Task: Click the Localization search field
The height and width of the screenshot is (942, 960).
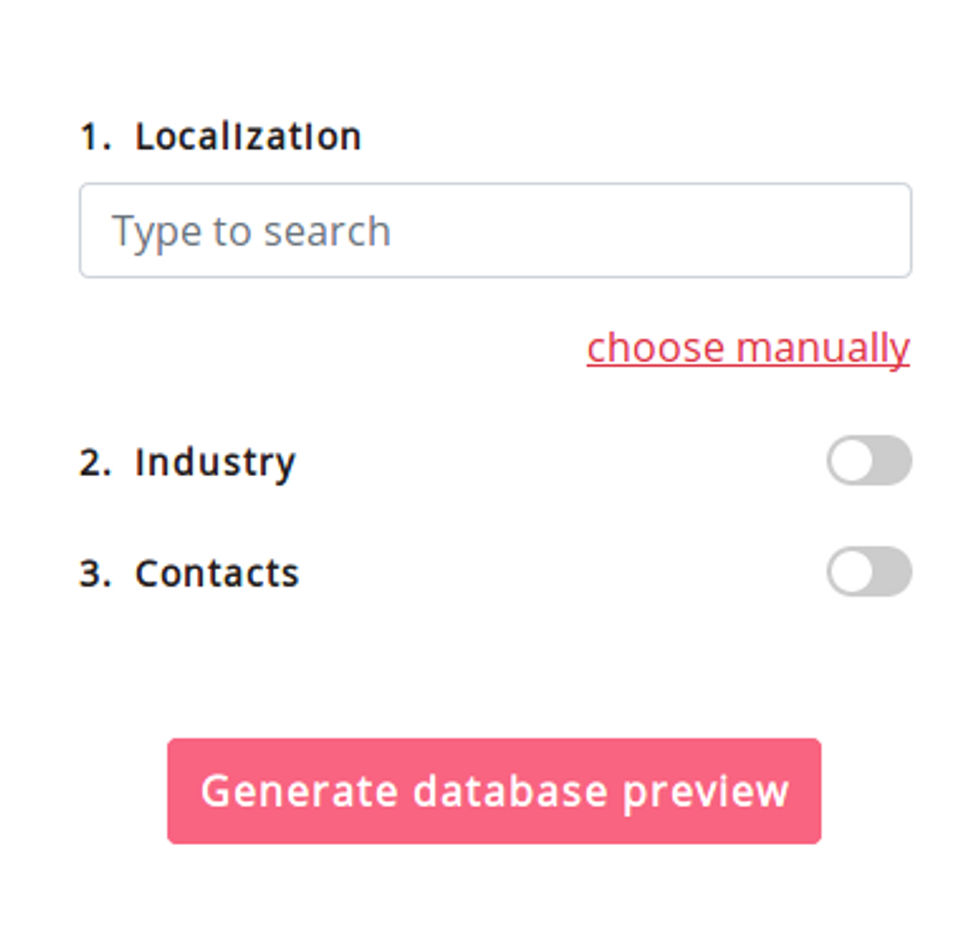Action: pyautogui.click(x=495, y=230)
